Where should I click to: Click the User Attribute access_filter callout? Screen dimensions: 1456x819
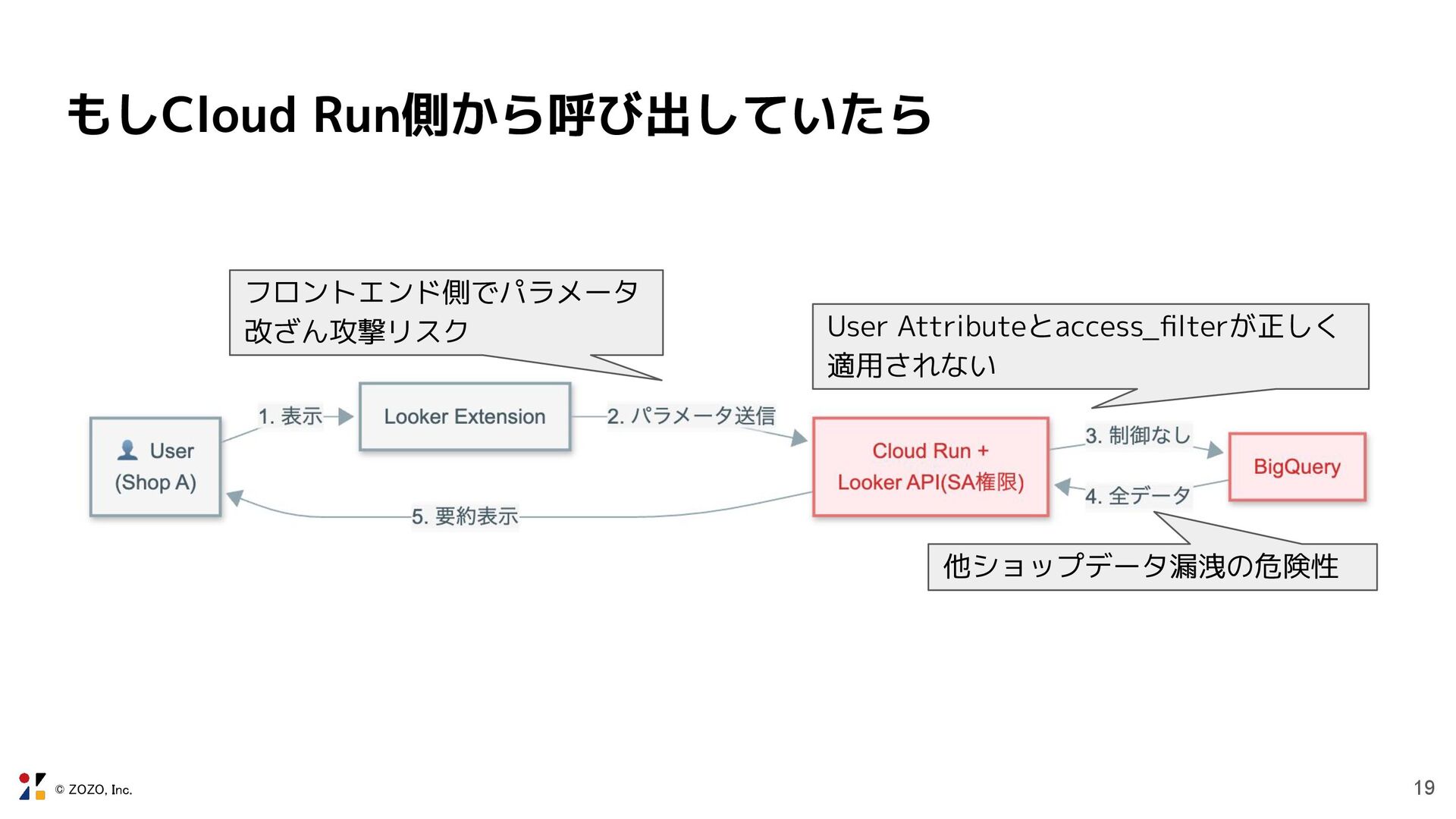1090,347
